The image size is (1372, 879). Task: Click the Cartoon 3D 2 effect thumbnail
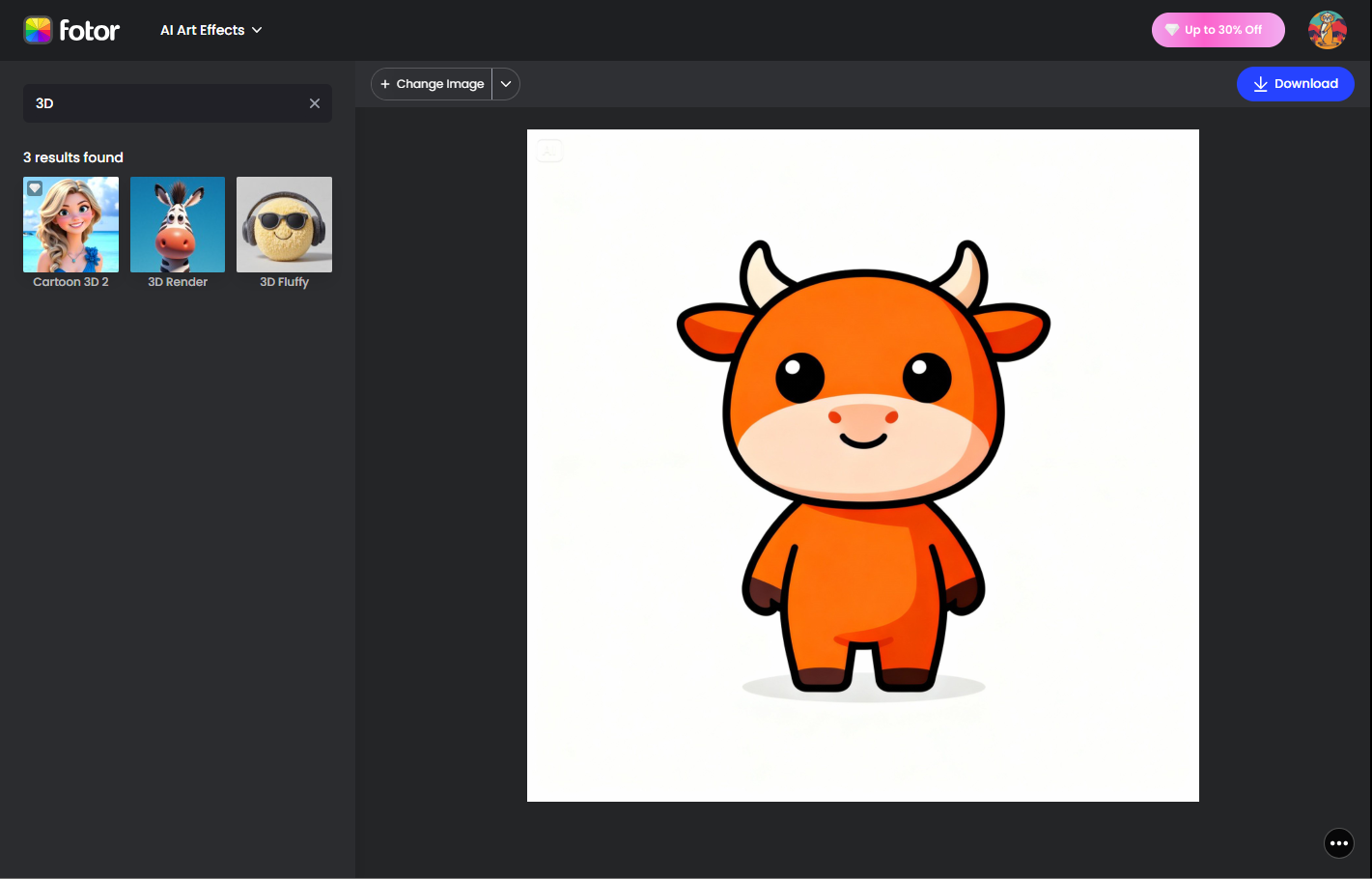pos(70,224)
